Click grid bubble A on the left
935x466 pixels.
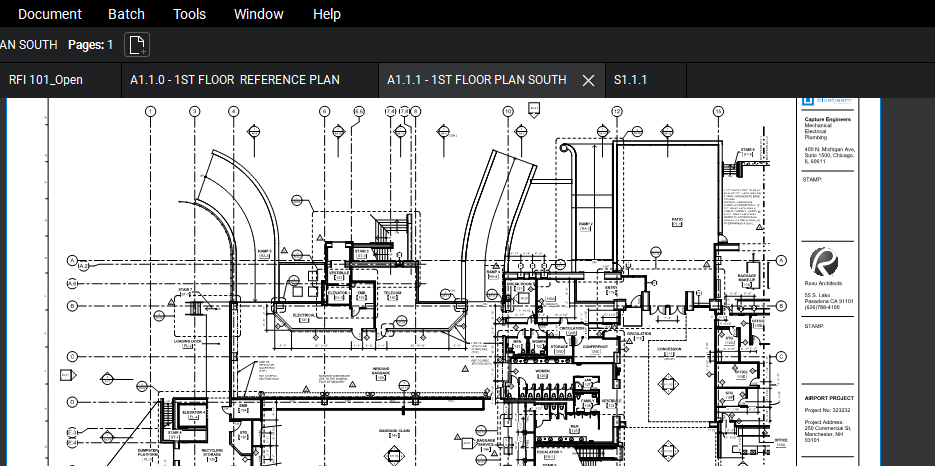click(72, 260)
